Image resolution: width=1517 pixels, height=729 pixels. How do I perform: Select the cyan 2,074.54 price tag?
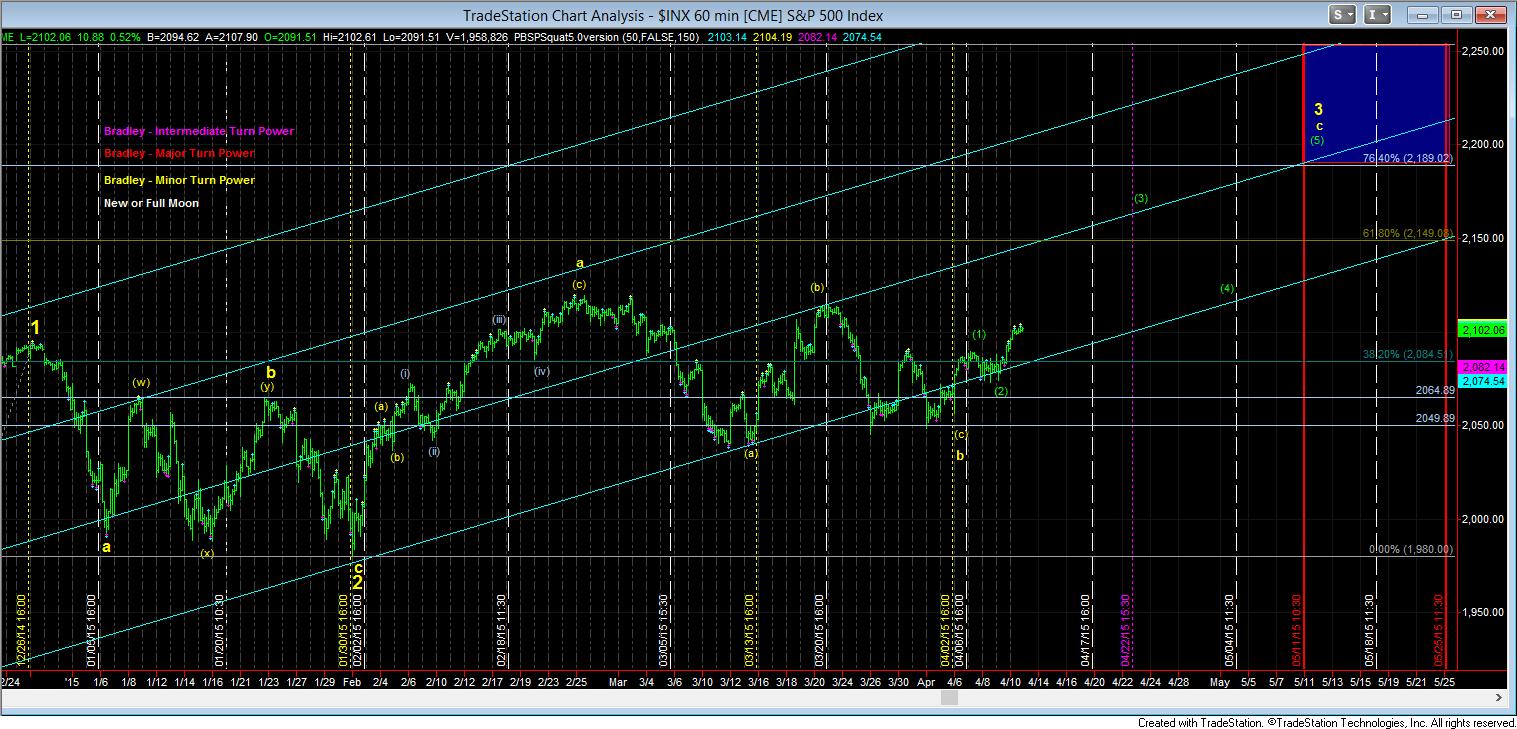[1482, 381]
